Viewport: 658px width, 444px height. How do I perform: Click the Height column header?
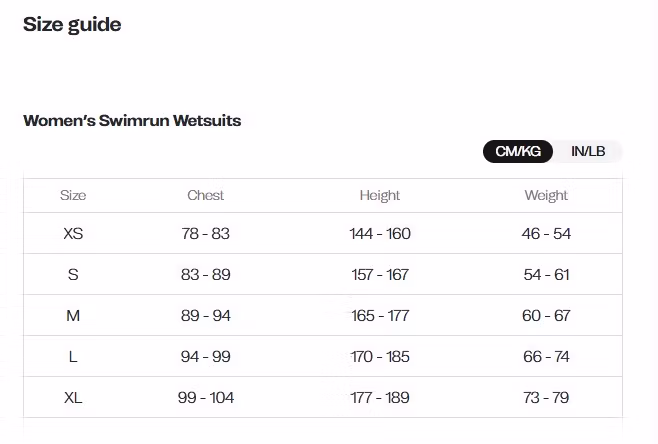380,195
